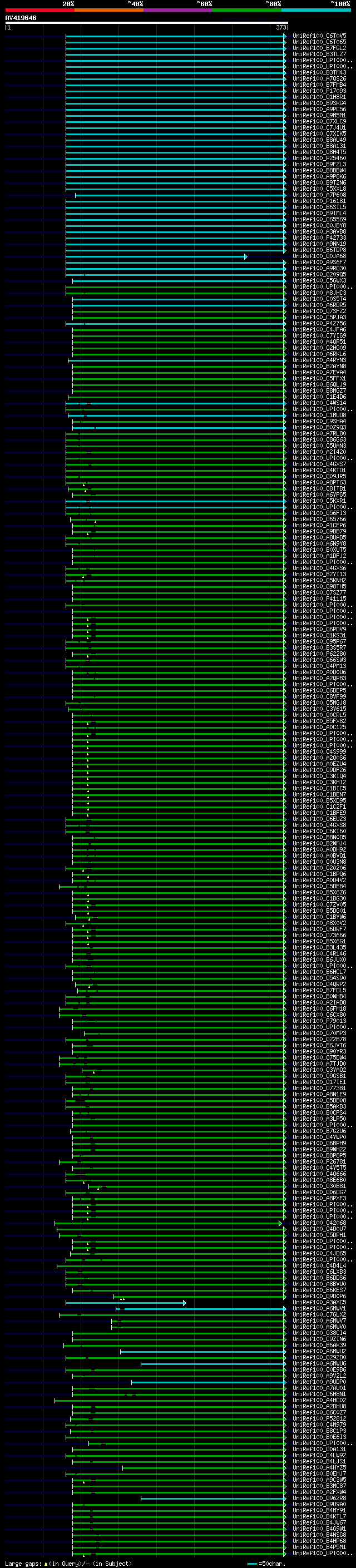Viewport: 356px width, 1568px height.
Task: Select the UniRef100_B8AU49 row label
Action: point(319,140)
